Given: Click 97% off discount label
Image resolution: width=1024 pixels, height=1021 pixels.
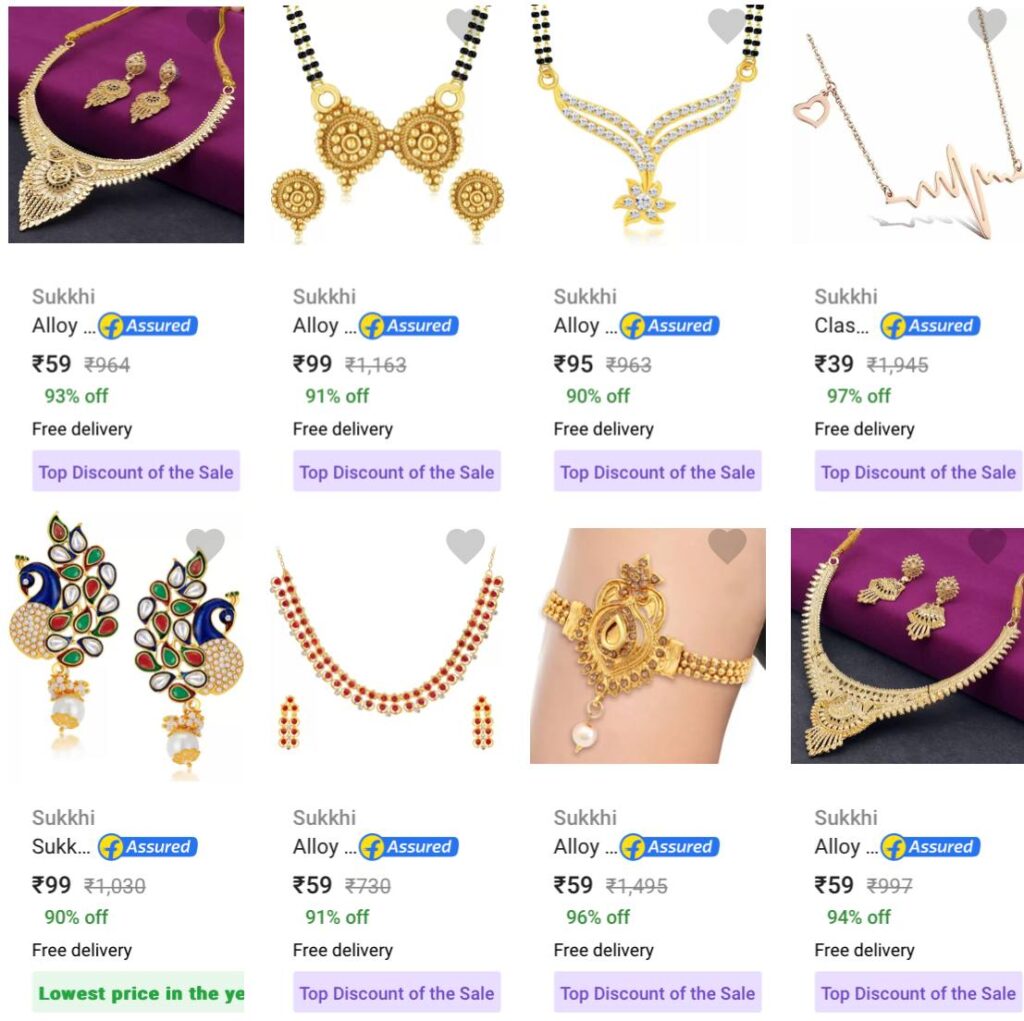Looking at the screenshot, I should pos(859,396).
